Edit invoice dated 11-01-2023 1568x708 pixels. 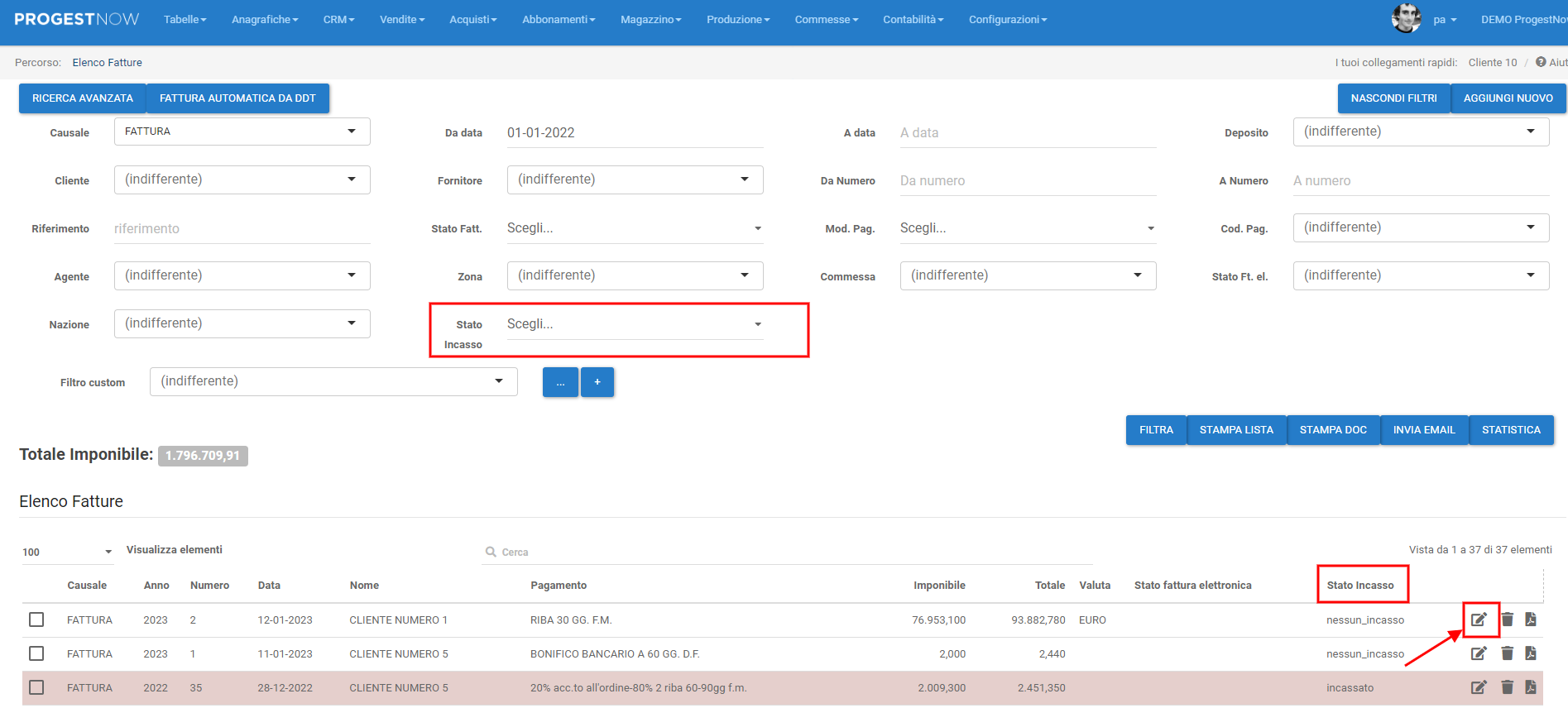1479,653
